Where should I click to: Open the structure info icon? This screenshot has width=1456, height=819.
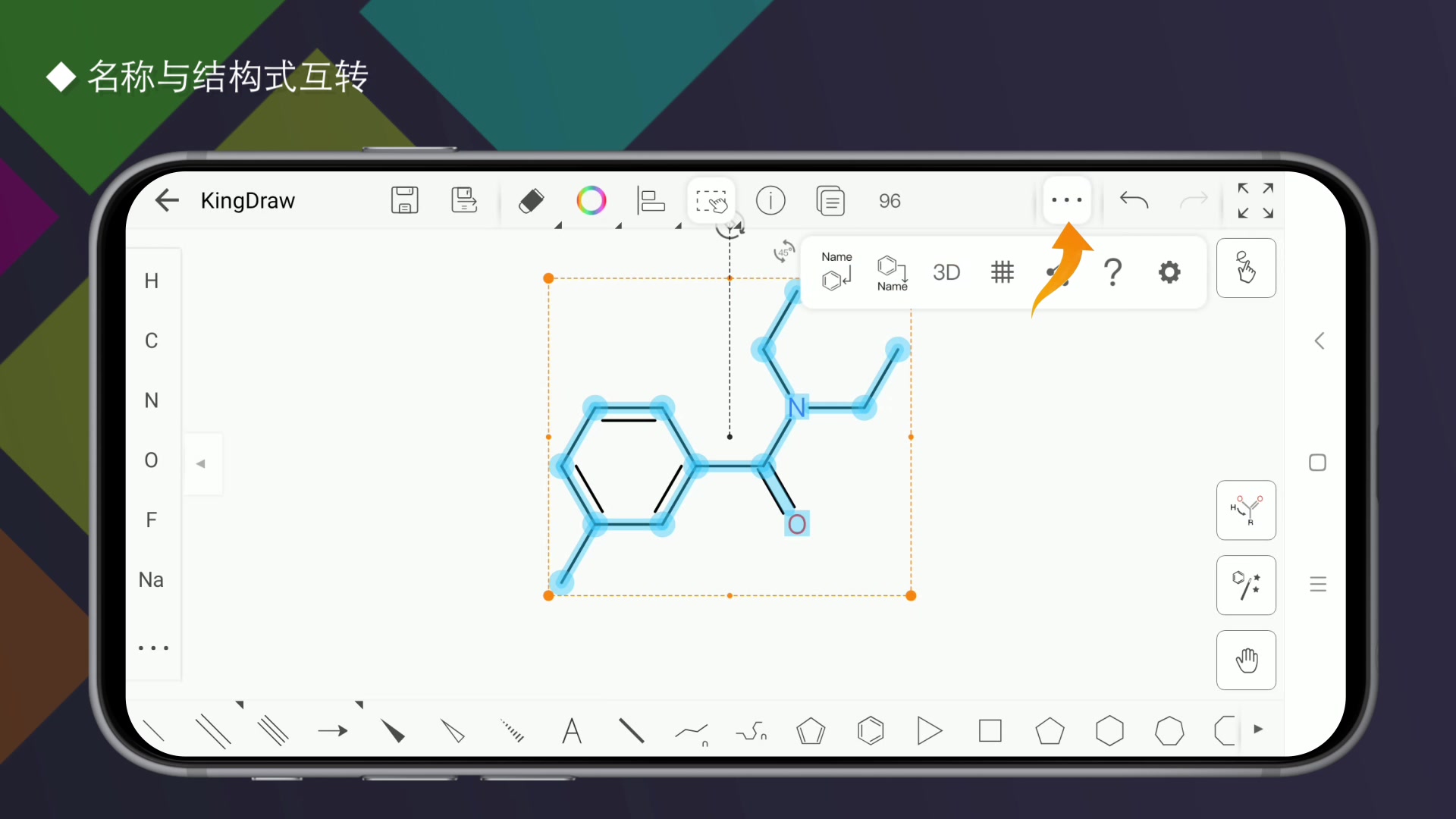770,201
